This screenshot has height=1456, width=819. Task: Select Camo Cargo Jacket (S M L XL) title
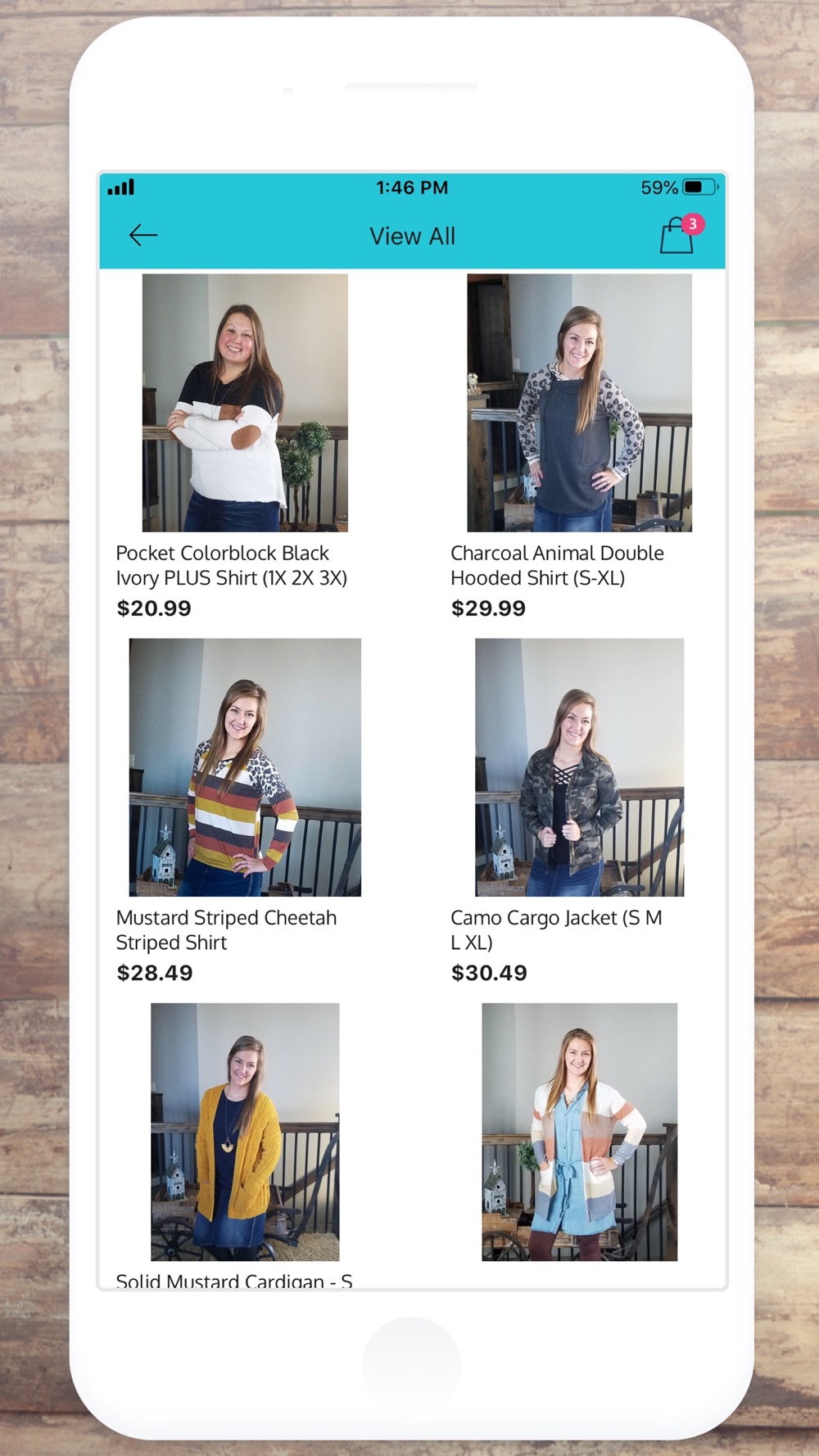[x=556, y=929]
